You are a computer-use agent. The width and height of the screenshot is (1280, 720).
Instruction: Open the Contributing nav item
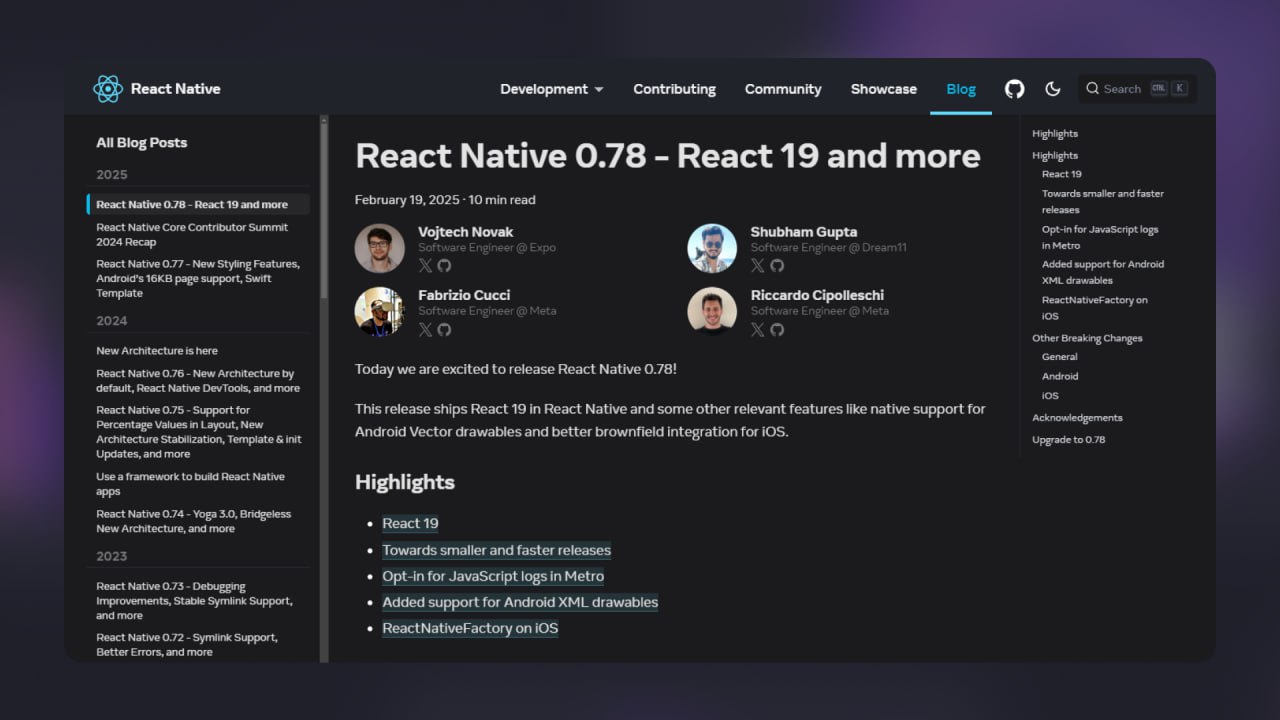click(674, 89)
